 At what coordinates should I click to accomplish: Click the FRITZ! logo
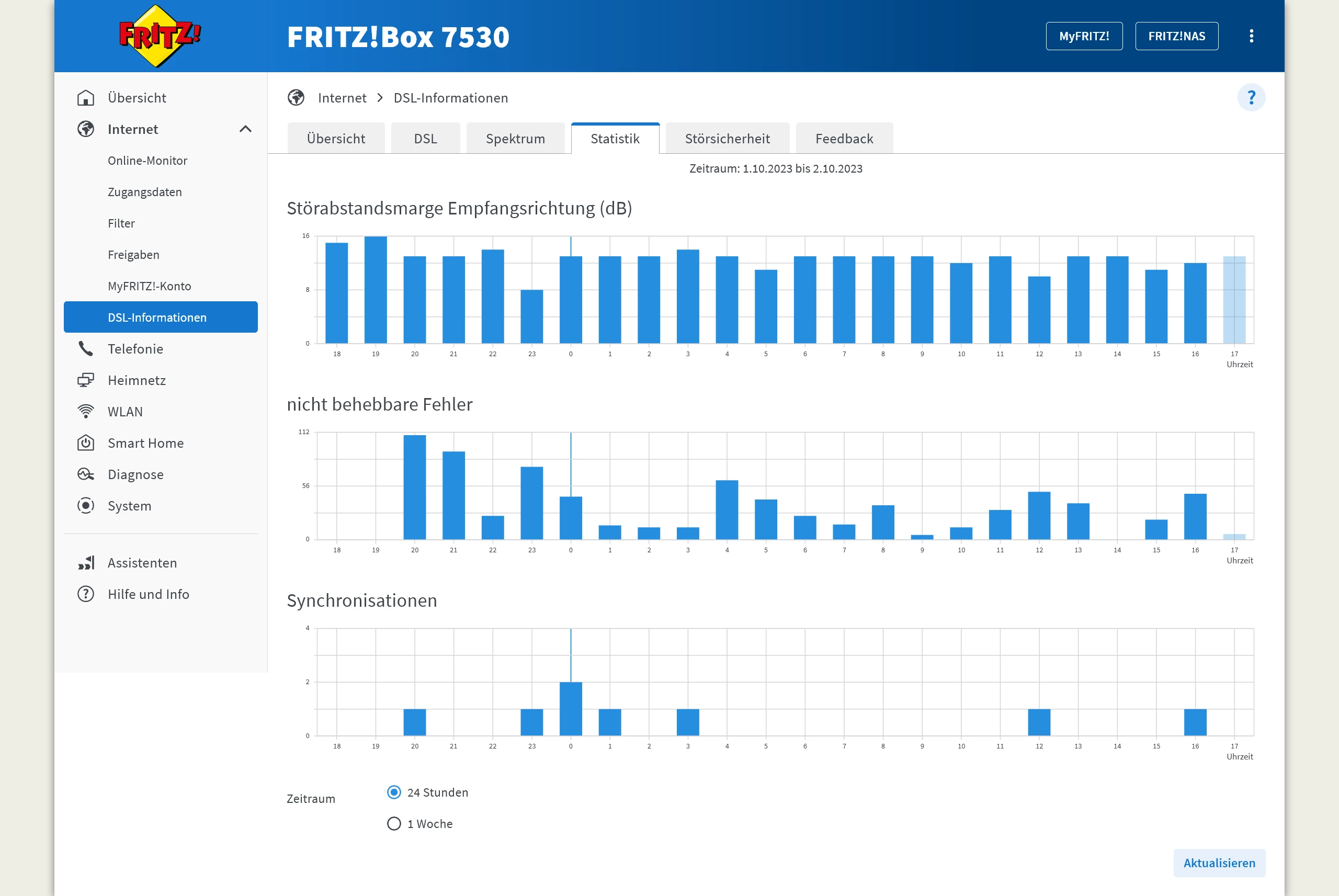(160, 36)
